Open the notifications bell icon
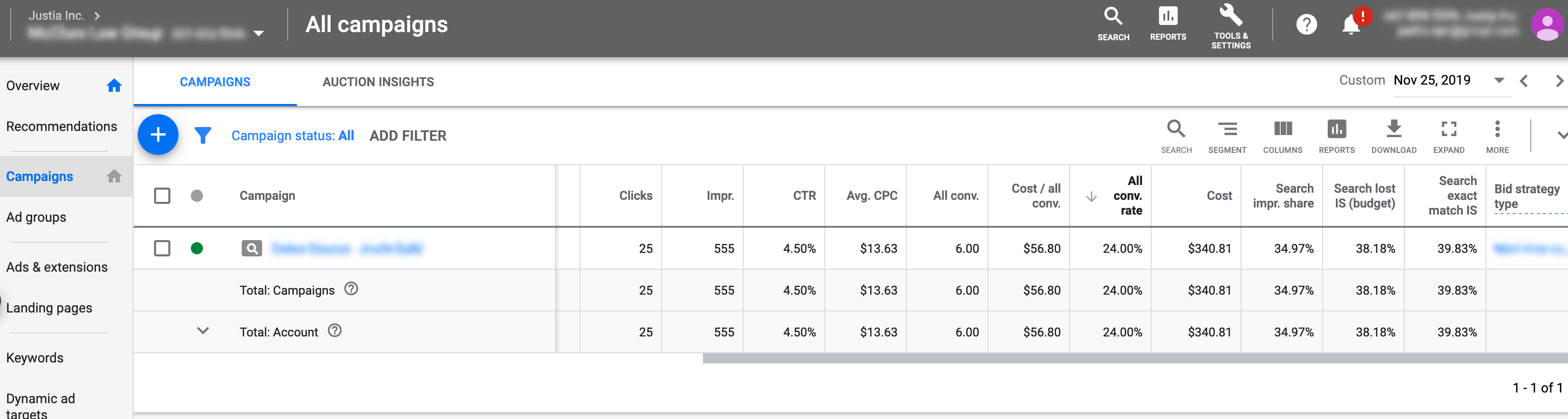 click(x=1351, y=25)
